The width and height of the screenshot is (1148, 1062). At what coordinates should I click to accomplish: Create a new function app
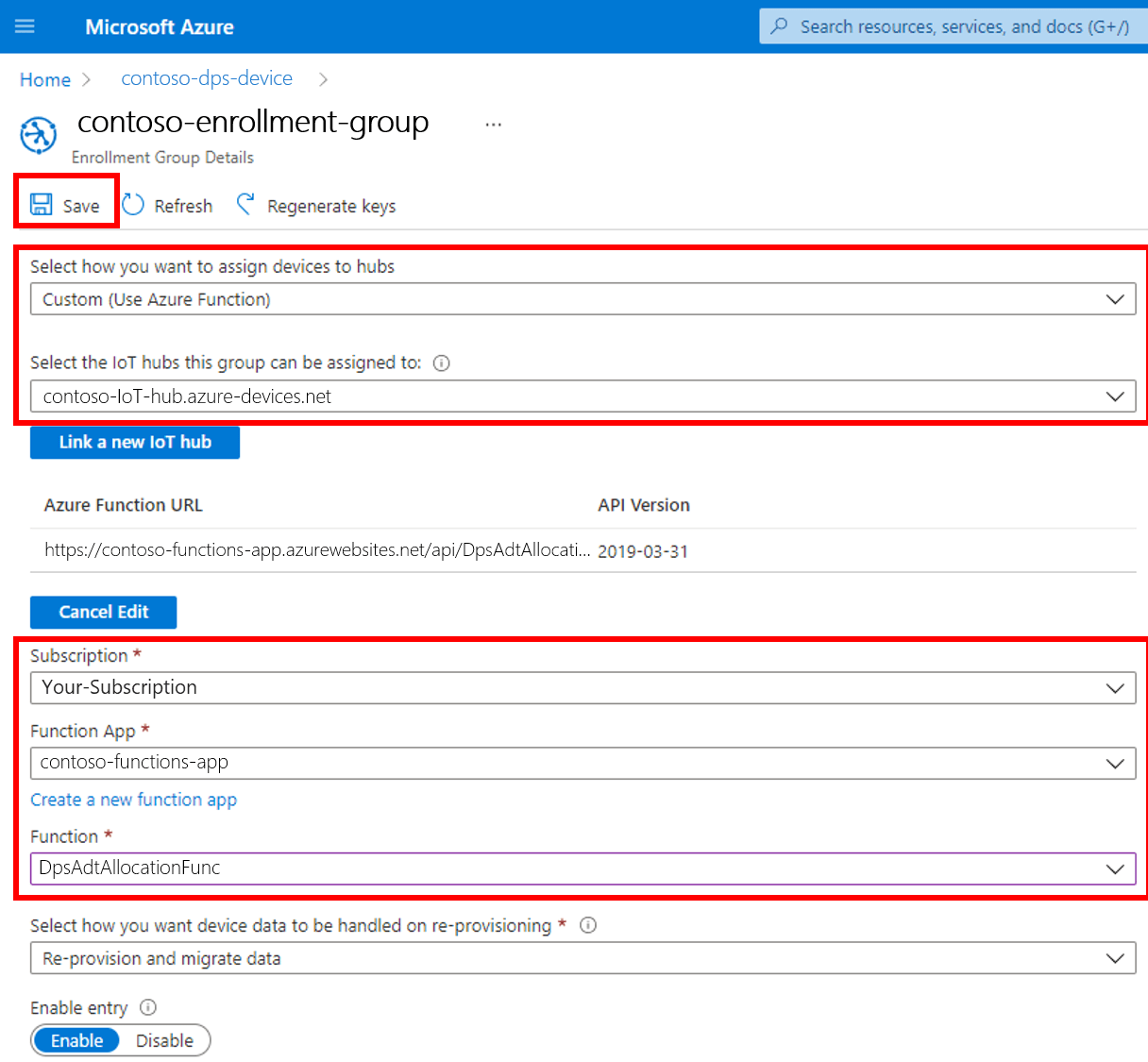click(x=133, y=800)
